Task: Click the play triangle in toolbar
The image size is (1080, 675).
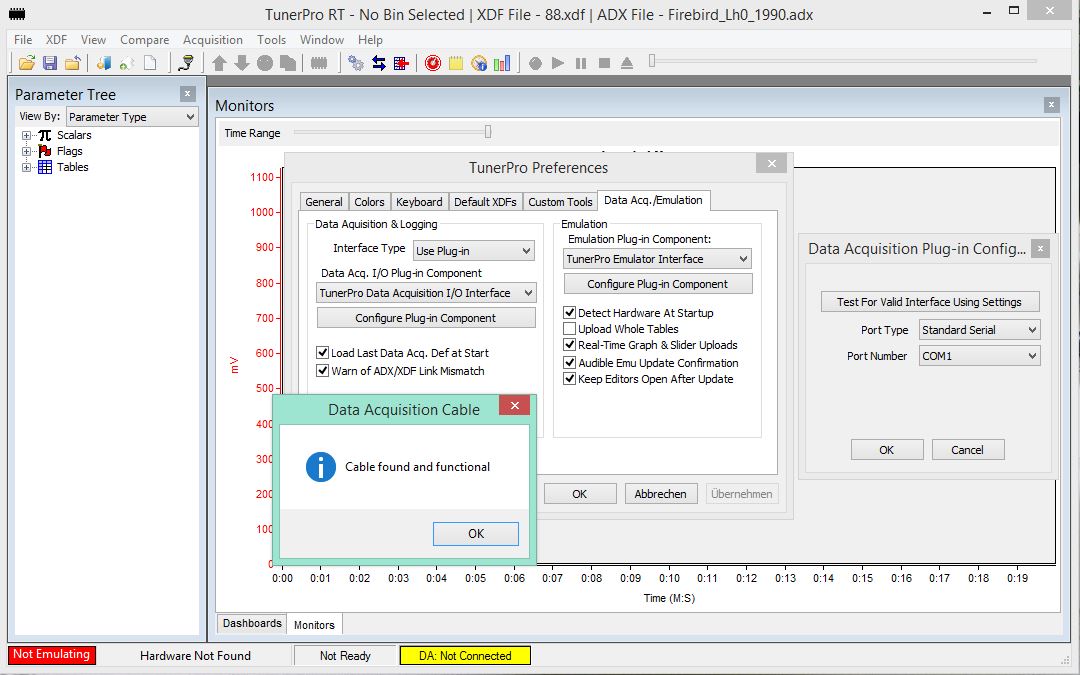Action: pos(558,63)
